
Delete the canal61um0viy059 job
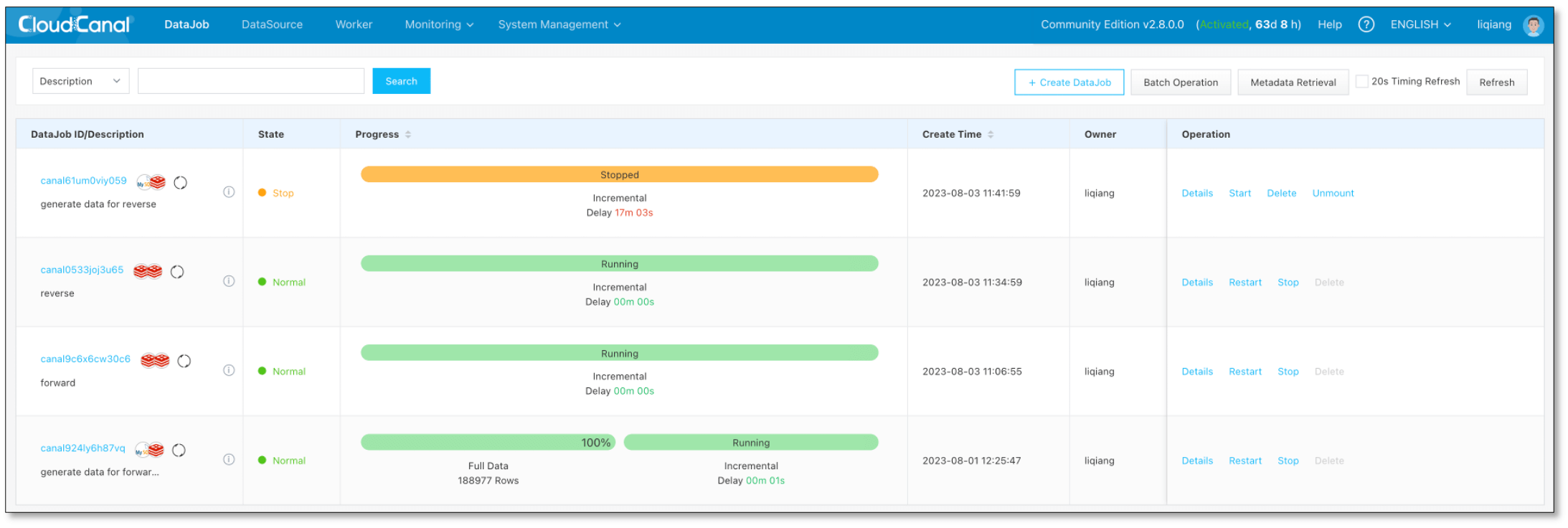(x=1281, y=193)
